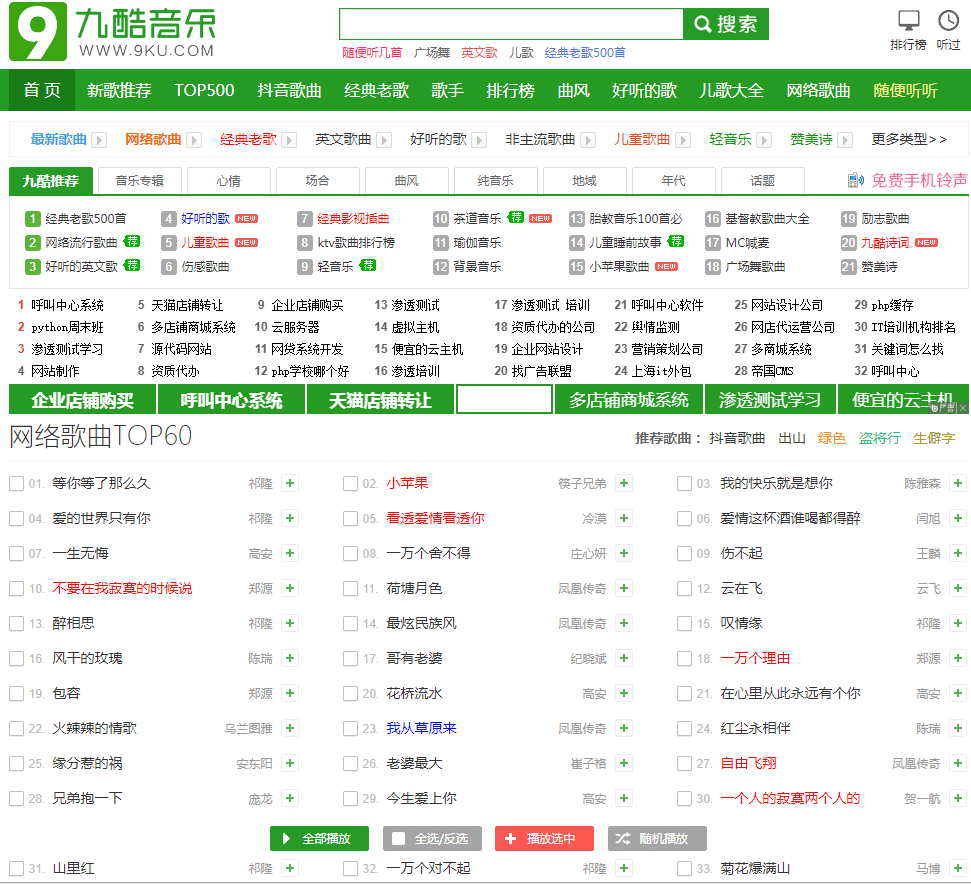Click the 免费手机铃声 phone icon
The height and width of the screenshot is (884, 971).
[856, 180]
